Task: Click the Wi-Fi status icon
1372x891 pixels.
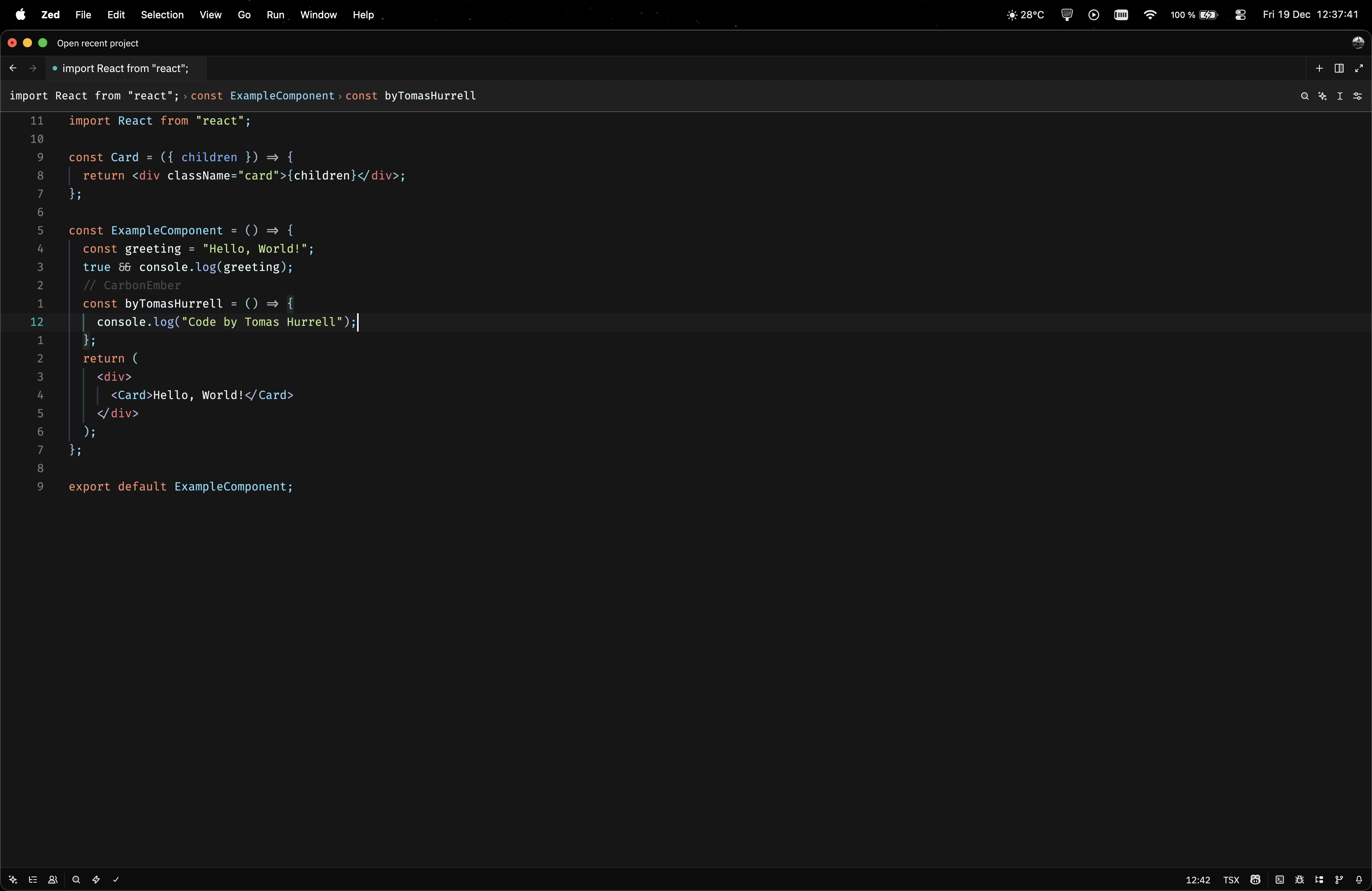Action: [x=1149, y=15]
